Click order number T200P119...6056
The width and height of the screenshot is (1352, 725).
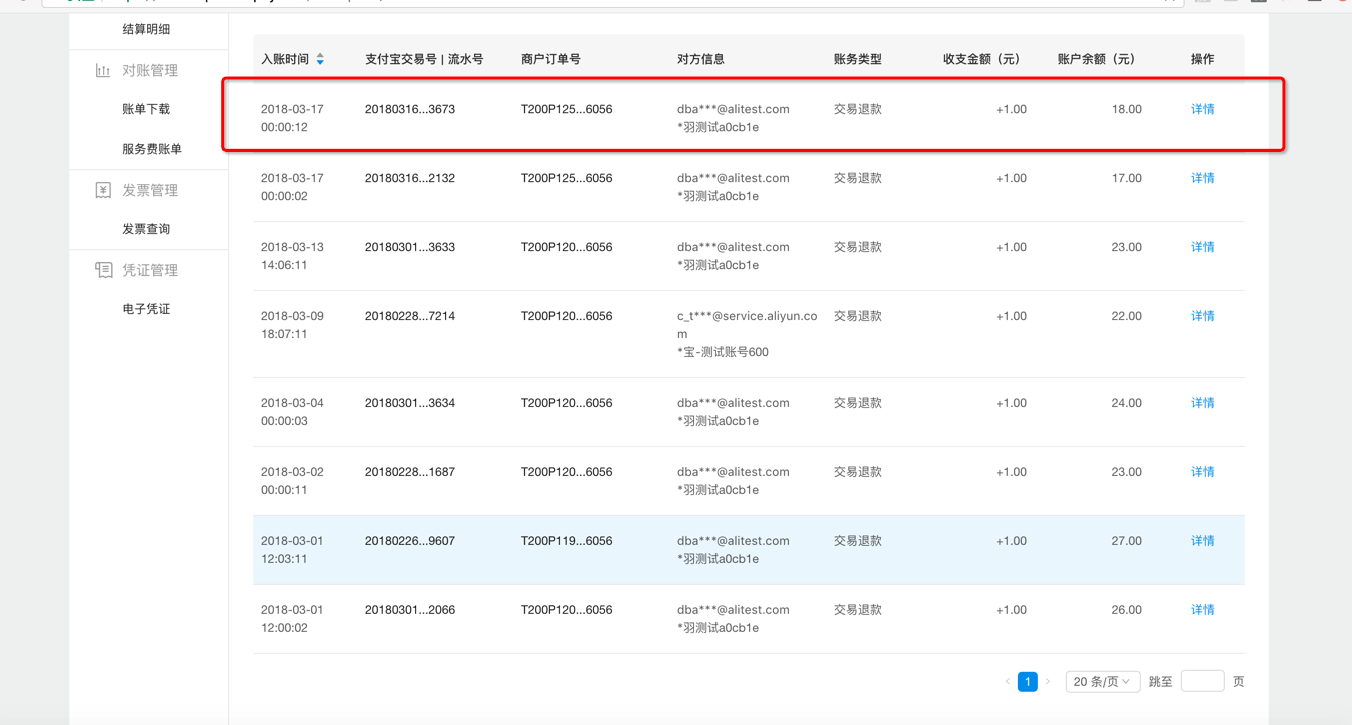(567, 541)
